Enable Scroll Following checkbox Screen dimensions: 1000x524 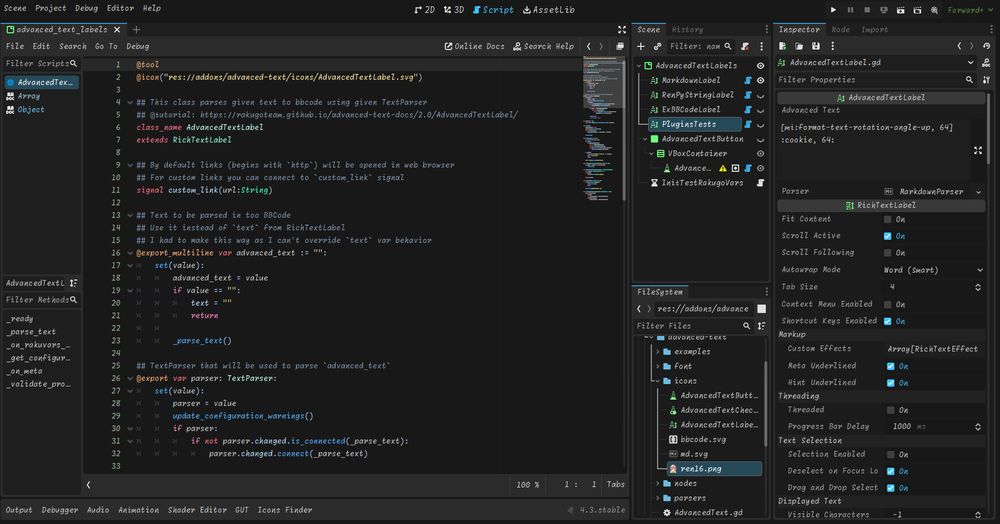(887, 253)
